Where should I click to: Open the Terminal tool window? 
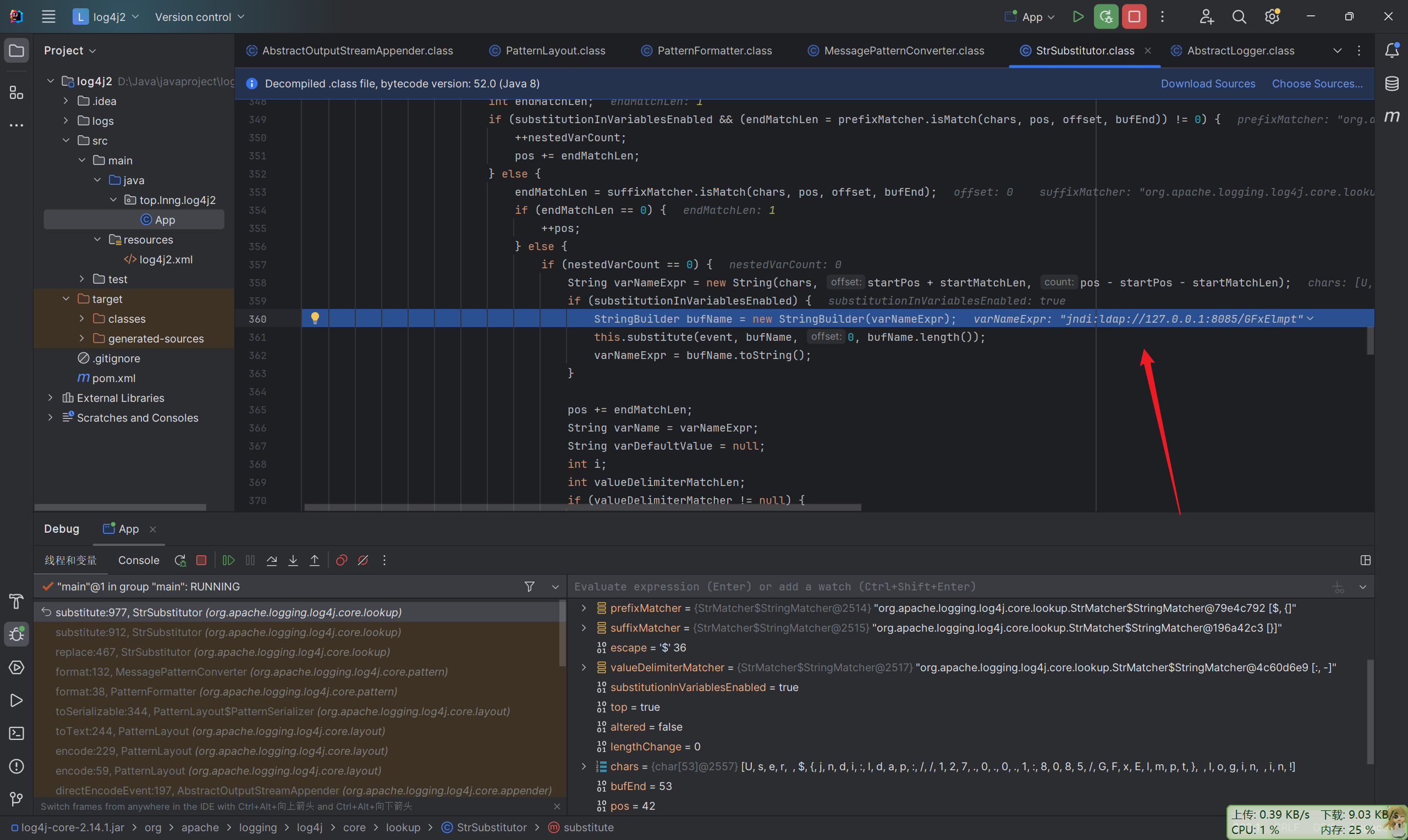click(x=16, y=733)
